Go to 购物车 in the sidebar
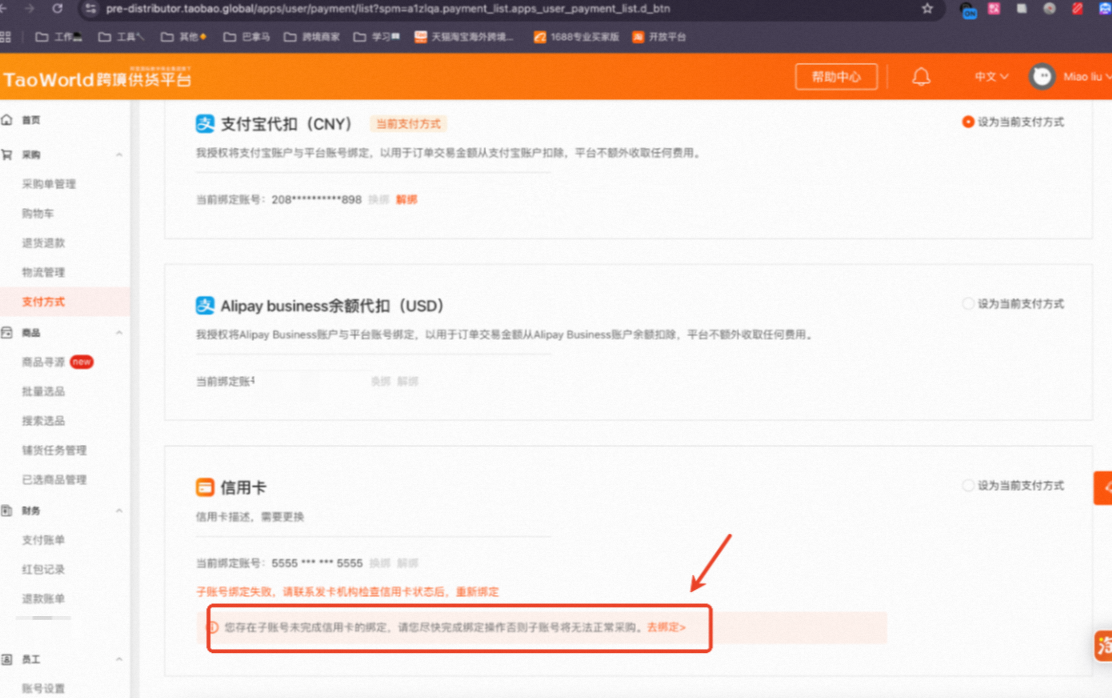The width and height of the screenshot is (1112, 698). (38, 214)
